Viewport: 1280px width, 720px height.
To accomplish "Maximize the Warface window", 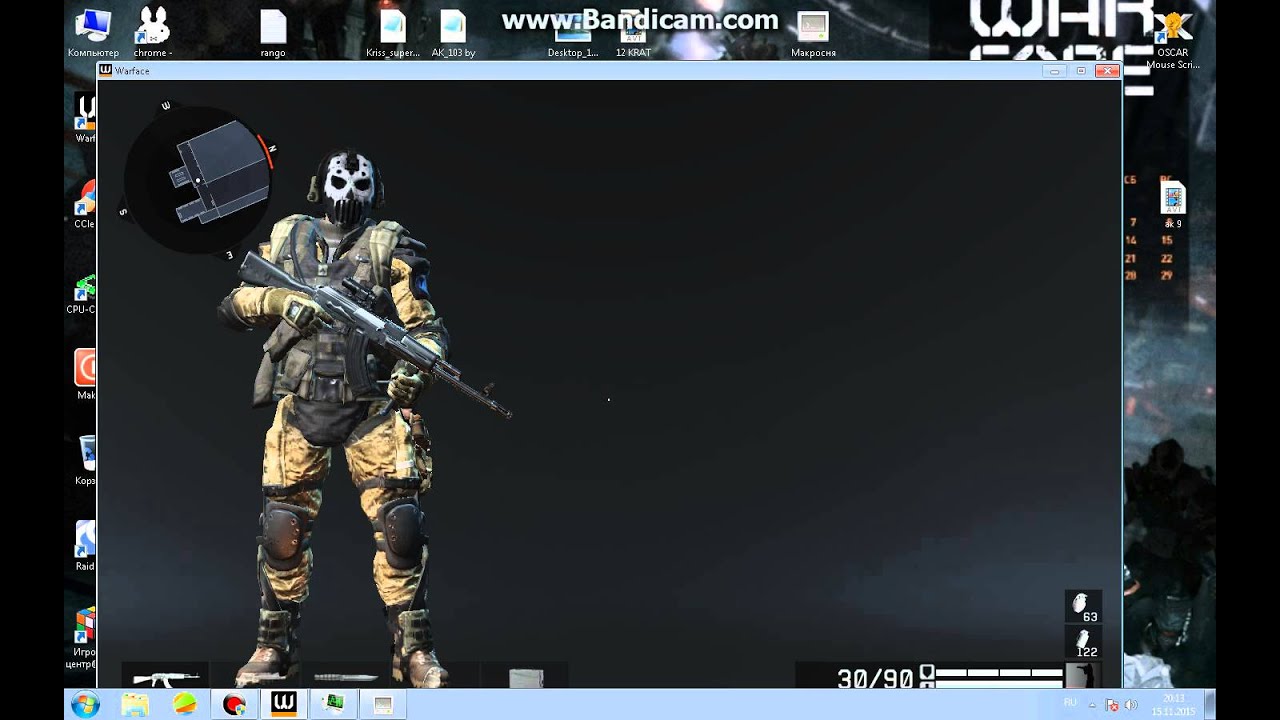I will (x=1081, y=71).
